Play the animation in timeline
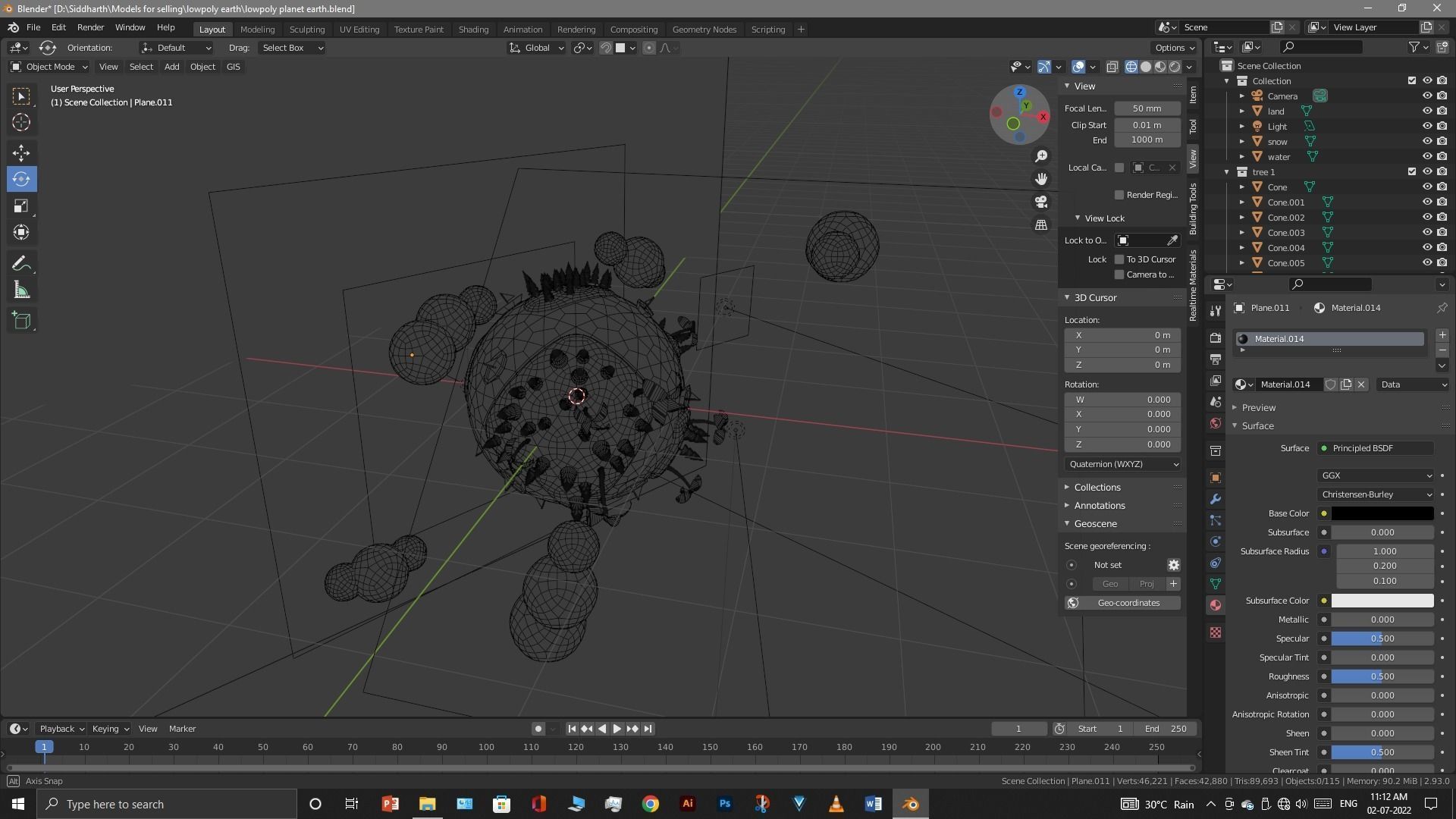Image resolution: width=1456 pixels, height=819 pixels. tap(617, 729)
